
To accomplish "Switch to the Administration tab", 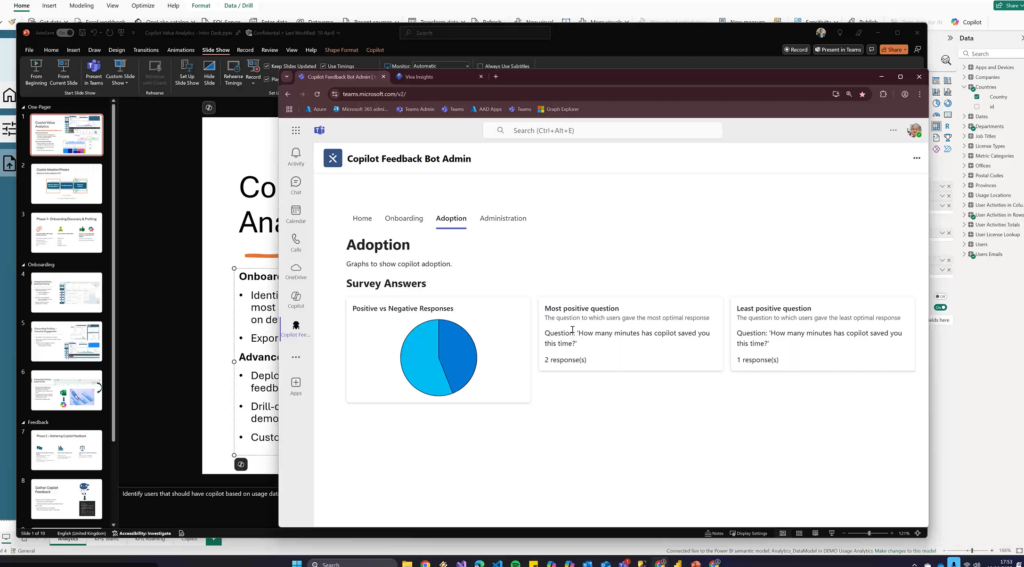I will [503, 218].
